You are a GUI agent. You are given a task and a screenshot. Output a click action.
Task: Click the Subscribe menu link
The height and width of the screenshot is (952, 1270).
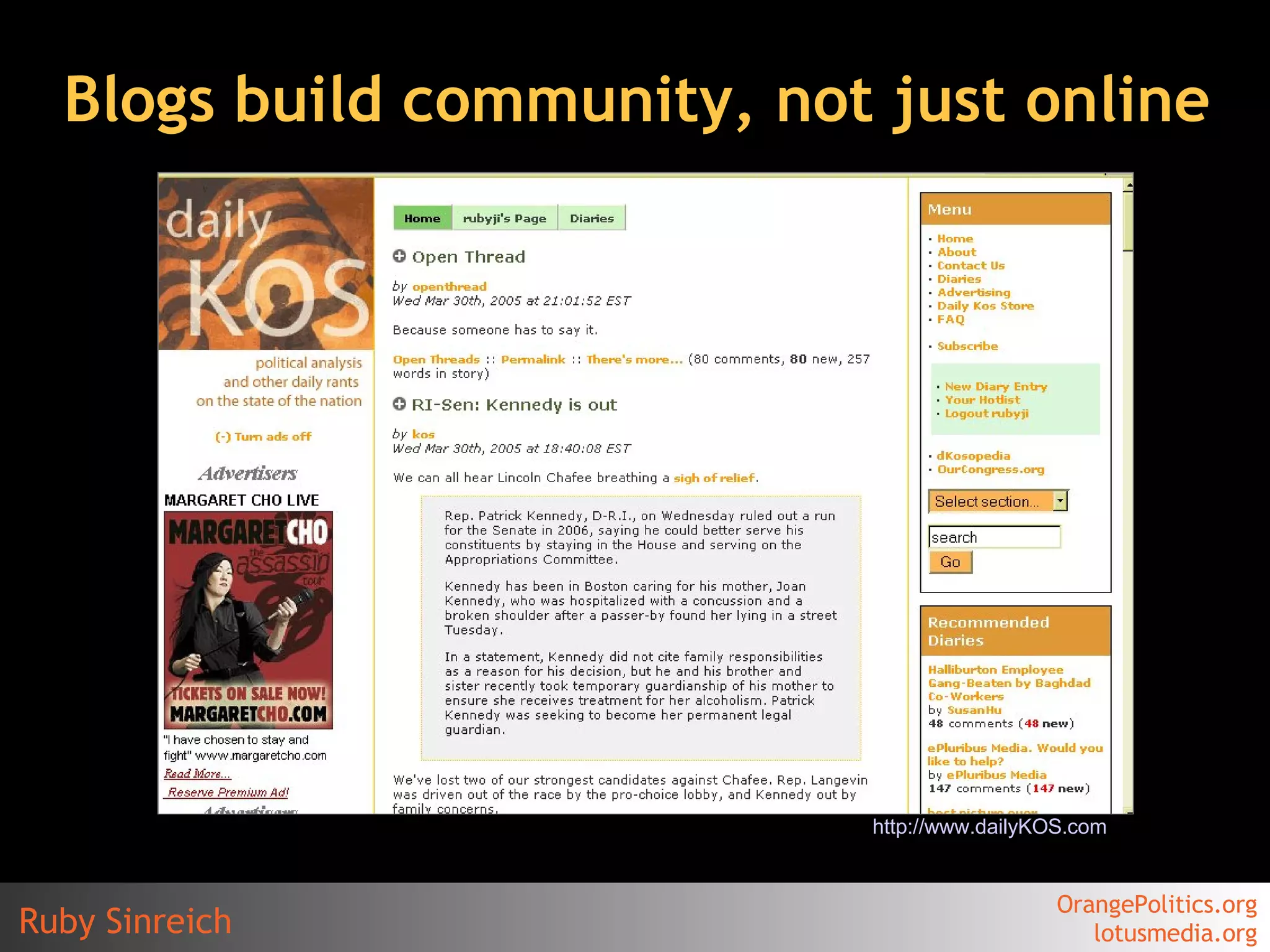(x=967, y=346)
